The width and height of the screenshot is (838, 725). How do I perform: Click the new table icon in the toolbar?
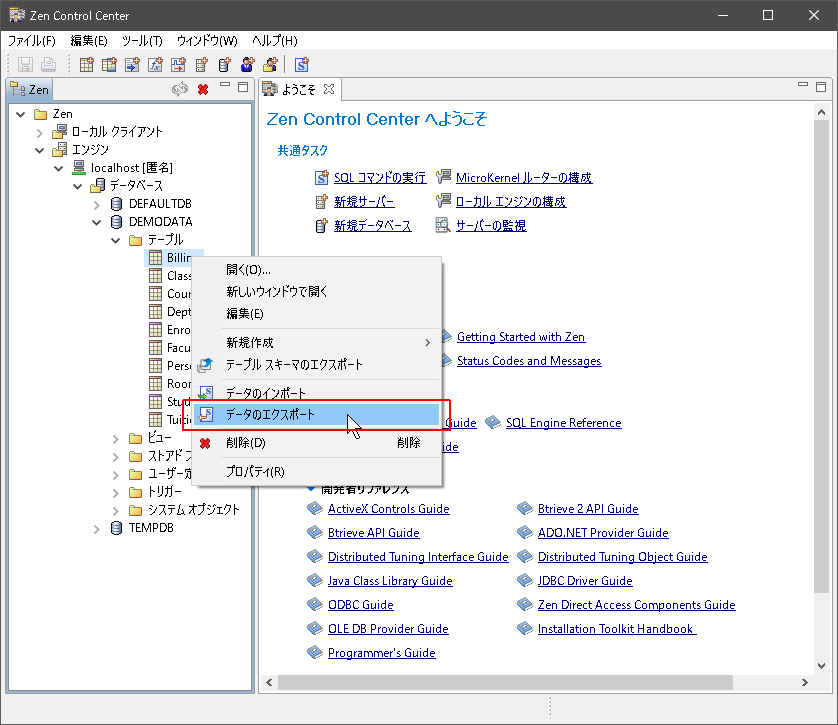click(87, 65)
